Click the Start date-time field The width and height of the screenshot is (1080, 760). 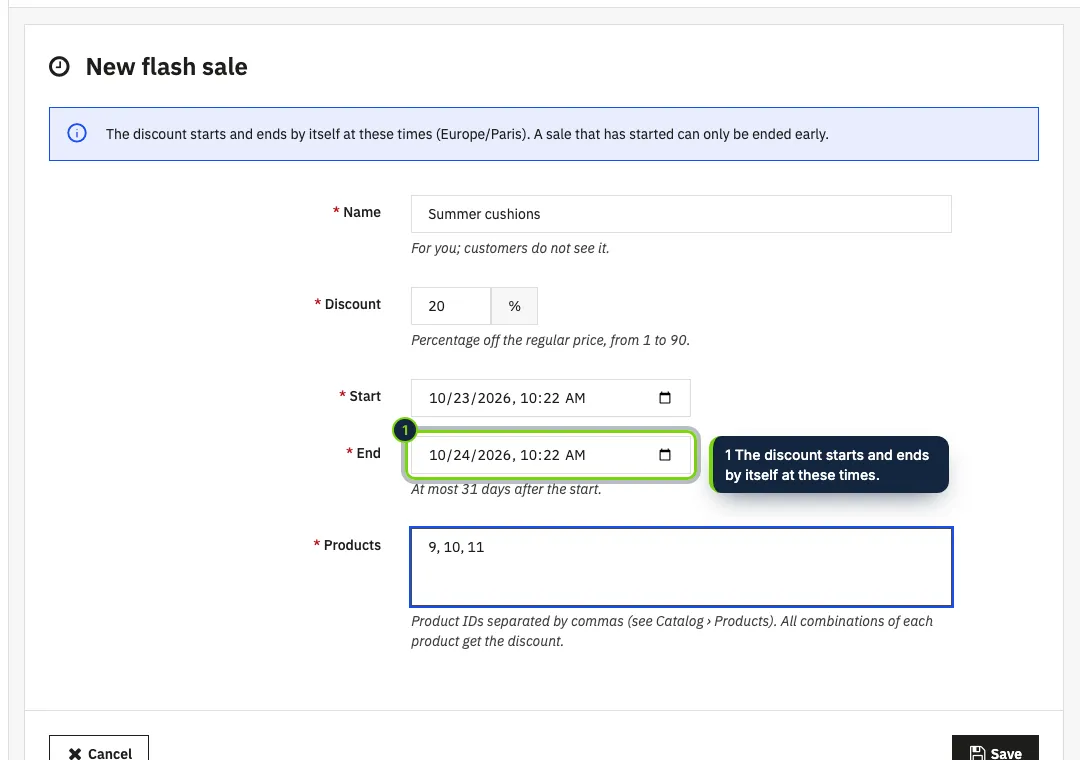[x=550, y=398]
